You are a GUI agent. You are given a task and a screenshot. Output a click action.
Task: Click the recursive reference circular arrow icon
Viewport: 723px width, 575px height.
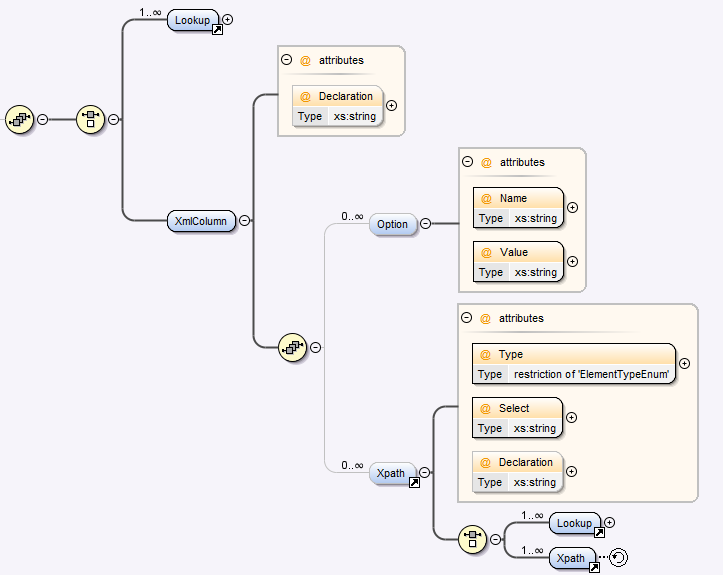tap(618, 557)
